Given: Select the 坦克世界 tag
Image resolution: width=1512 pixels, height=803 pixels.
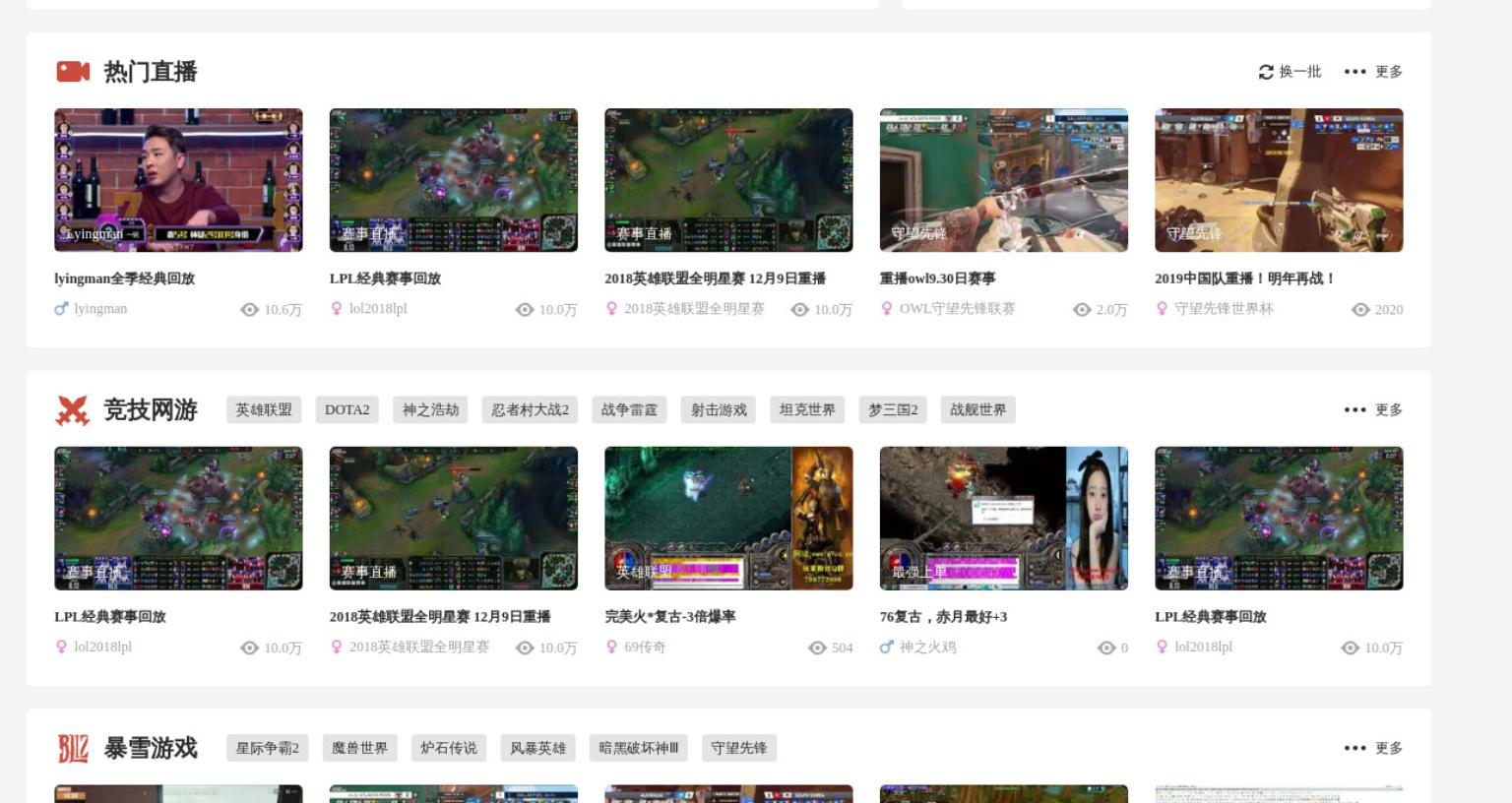Looking at the screenshot, I should coord(807,410).
